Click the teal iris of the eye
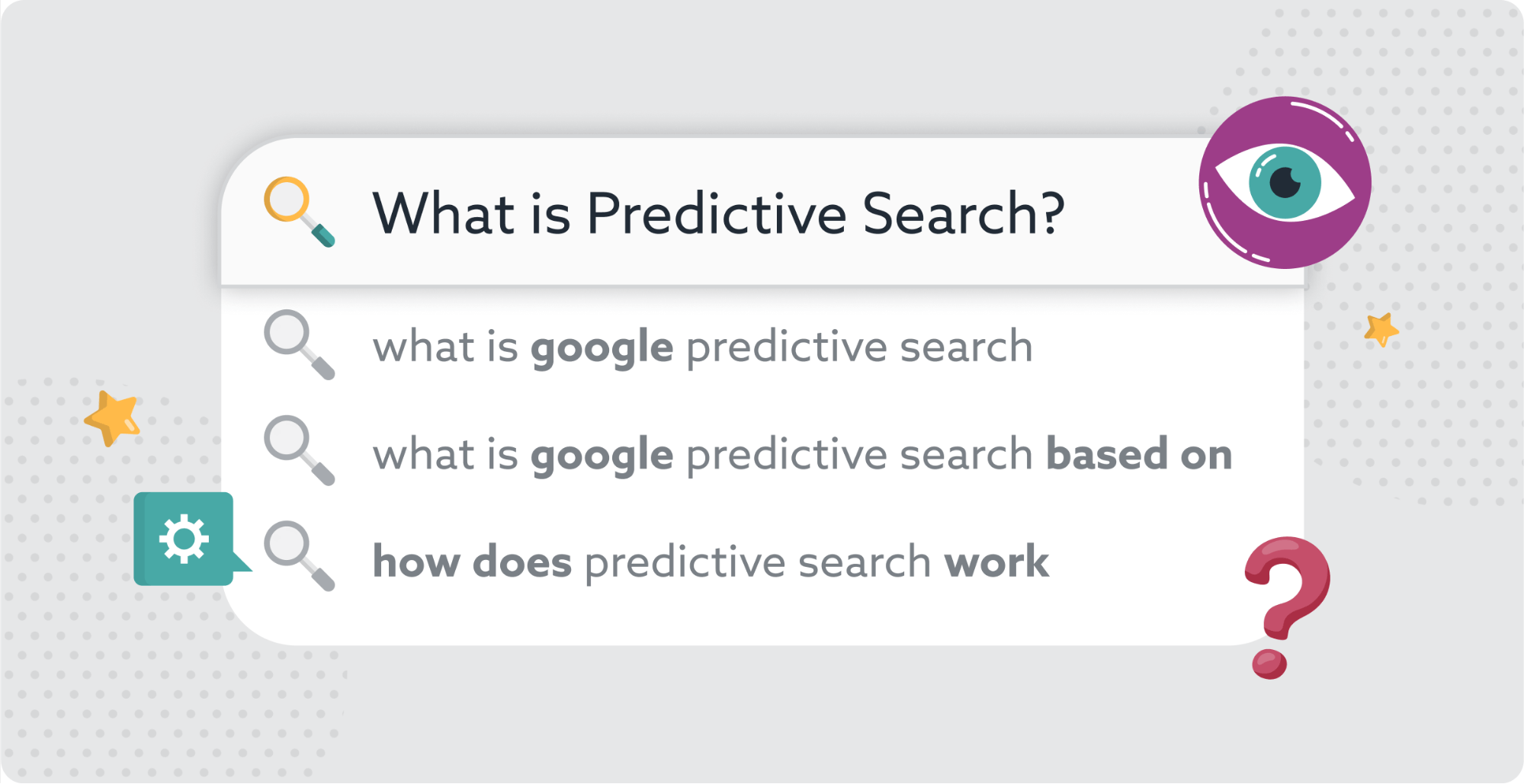Viewport: 1524px width, 784px height. (1285, 183)
